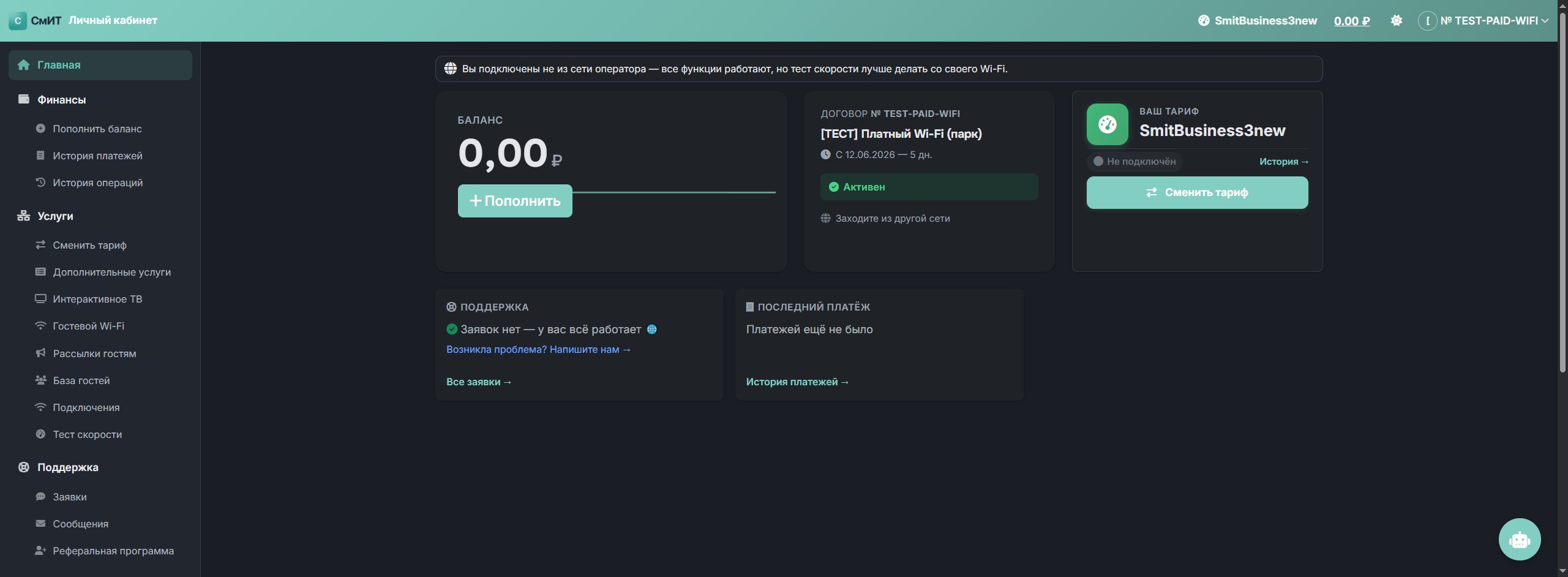1568x577 pixels.
Task: Click 'Заходите из другой сети' text
Action: click(893, 219)
